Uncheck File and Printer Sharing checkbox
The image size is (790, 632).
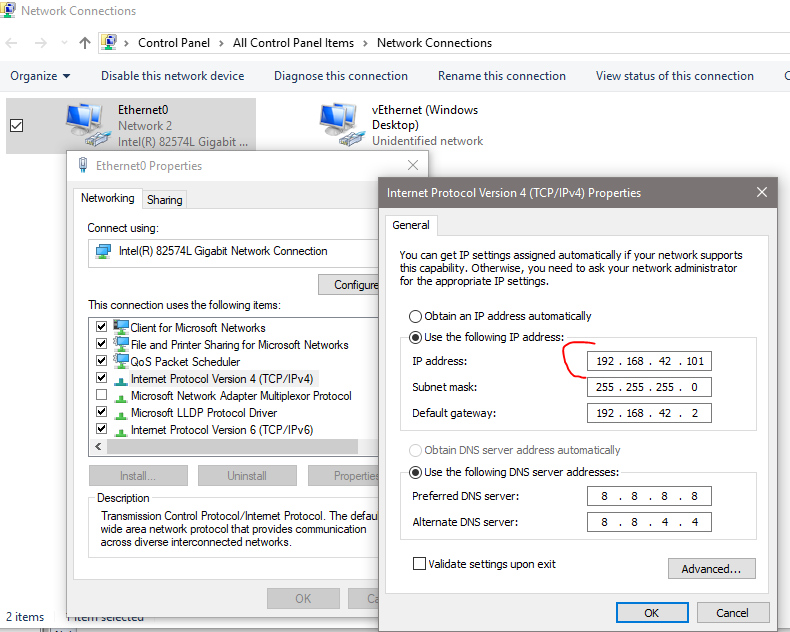point(101,344)
